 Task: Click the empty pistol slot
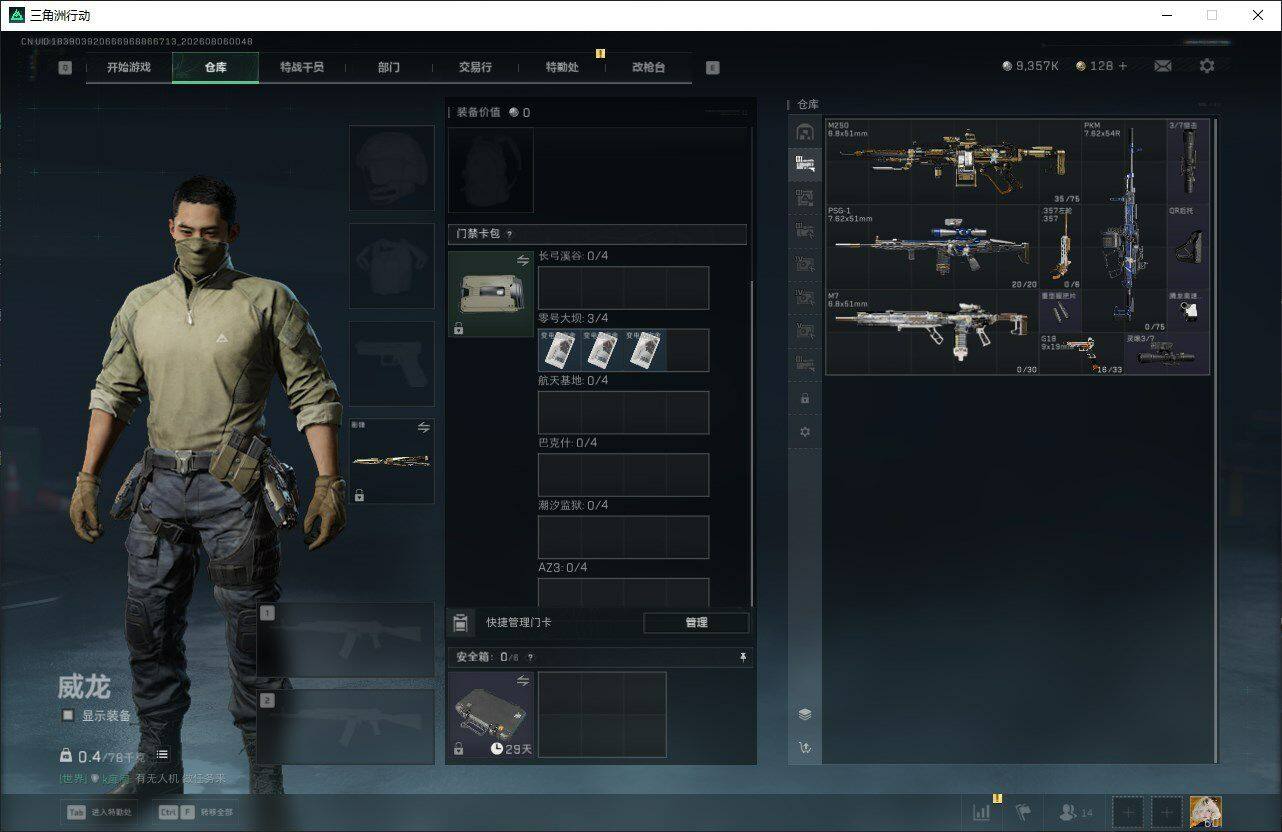(391, 363)
